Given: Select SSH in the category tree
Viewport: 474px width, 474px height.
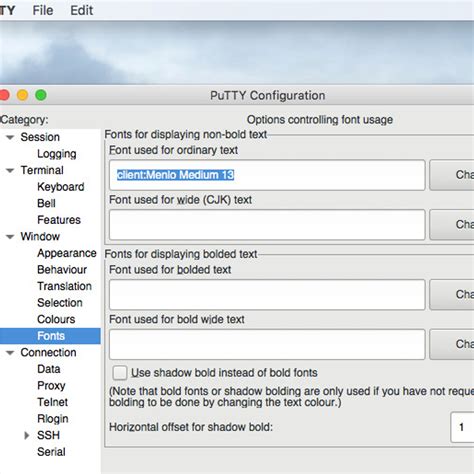Looking at the screenshot, I should click(48, 435).
